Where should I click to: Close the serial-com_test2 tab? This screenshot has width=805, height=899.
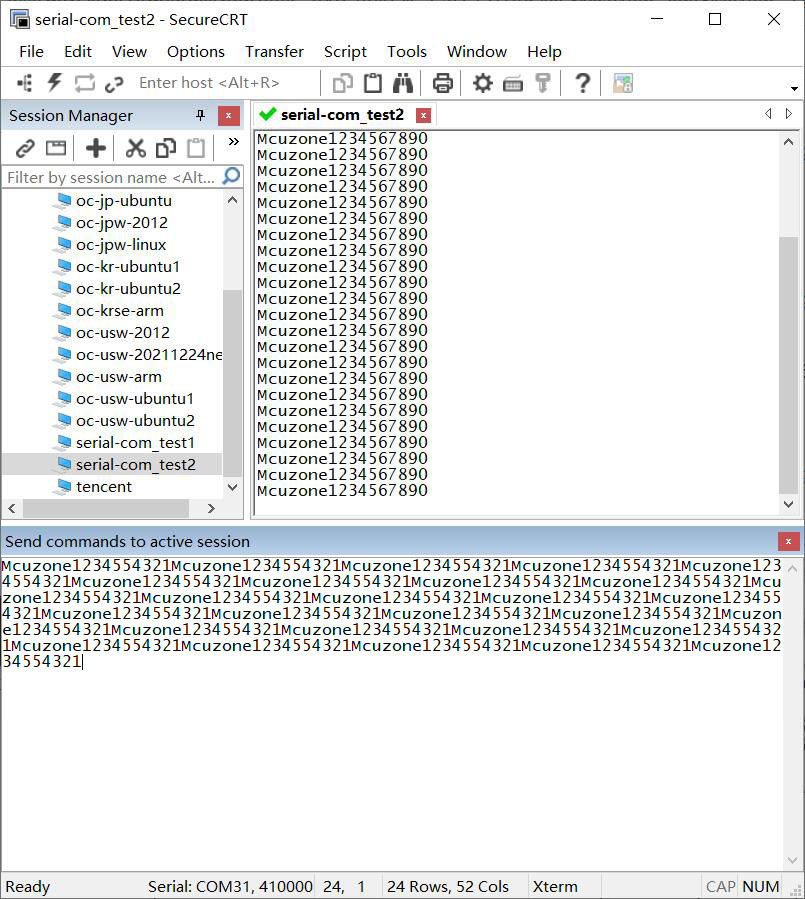point(423,115)
